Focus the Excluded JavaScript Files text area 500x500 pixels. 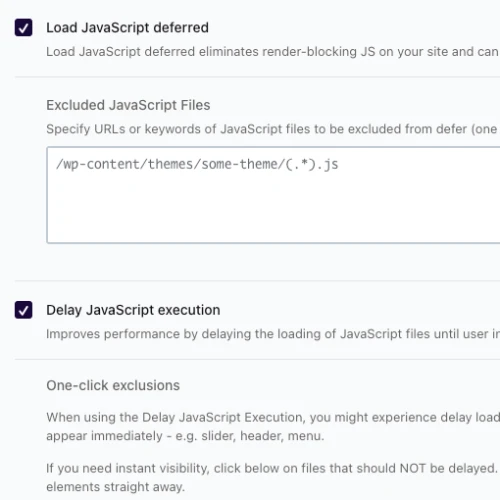[x=273, y=195]
